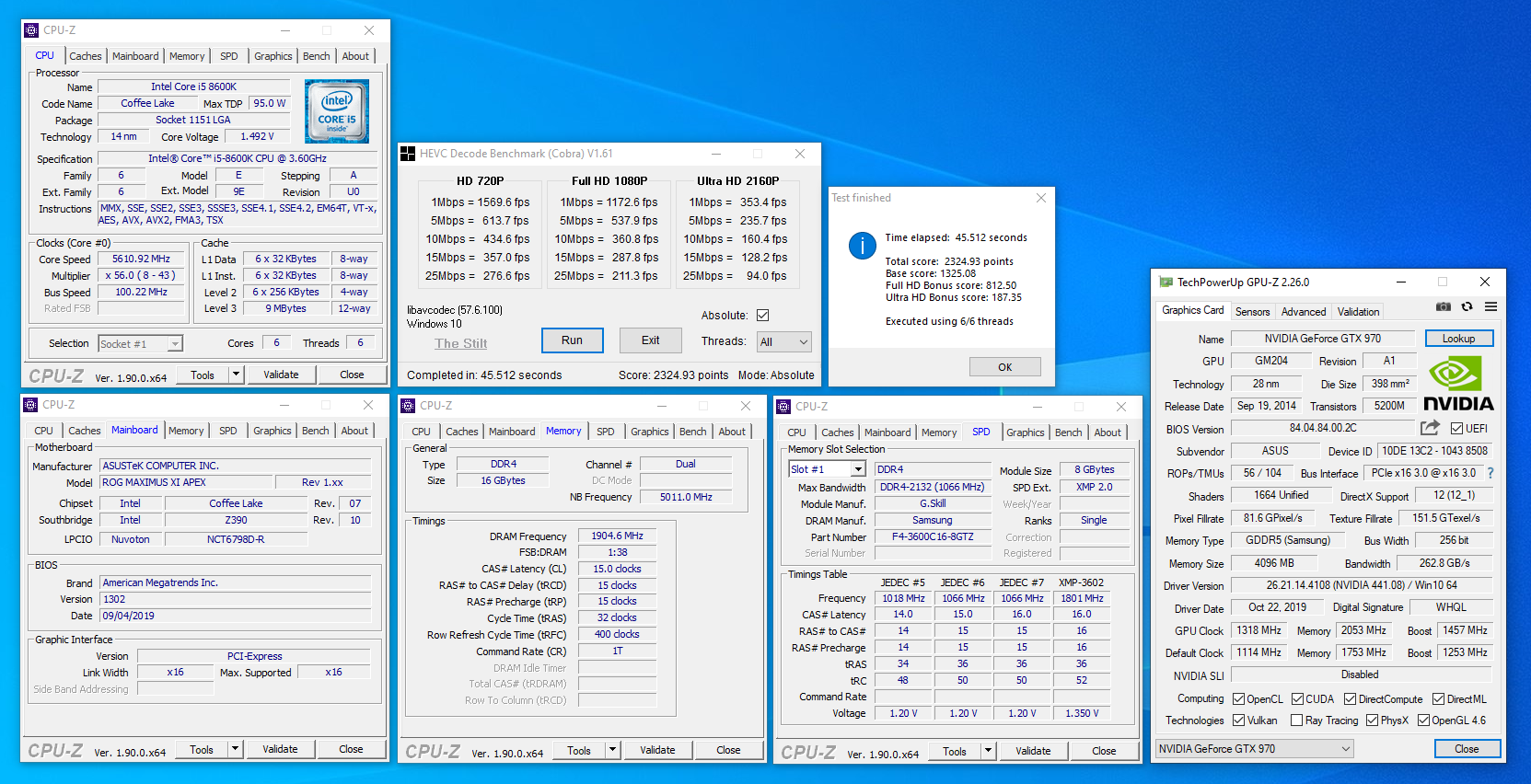Open Graphics tab in CPU-Z SPD window
The width and height of the screenshot is (1531, 784).
click(1026, 432)
